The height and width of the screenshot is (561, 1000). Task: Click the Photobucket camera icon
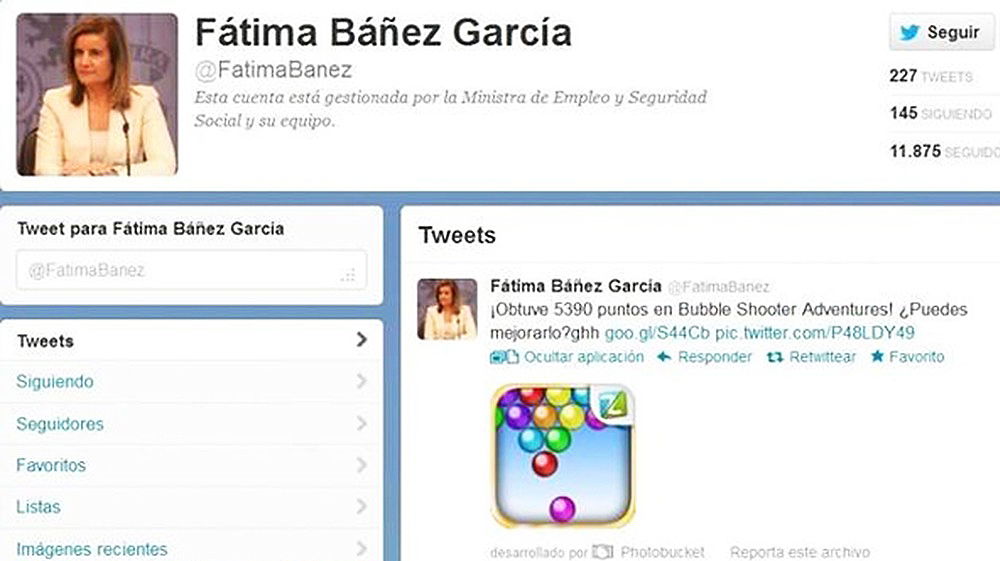point(602,551)
